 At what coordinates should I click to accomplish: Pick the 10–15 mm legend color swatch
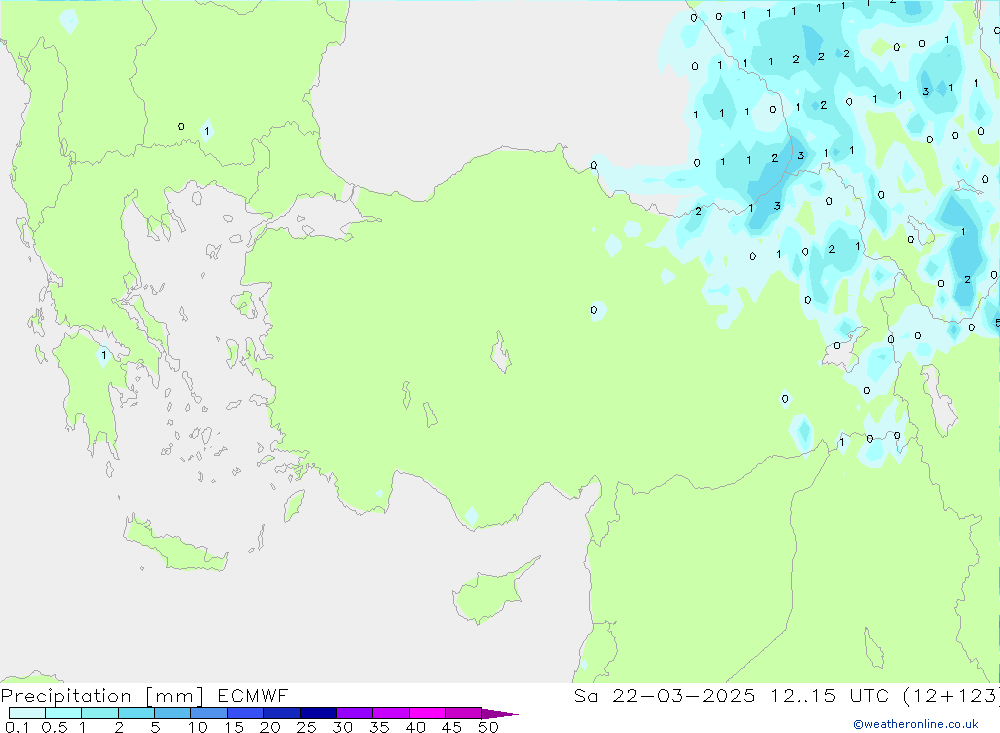click(x=209, y=713)
